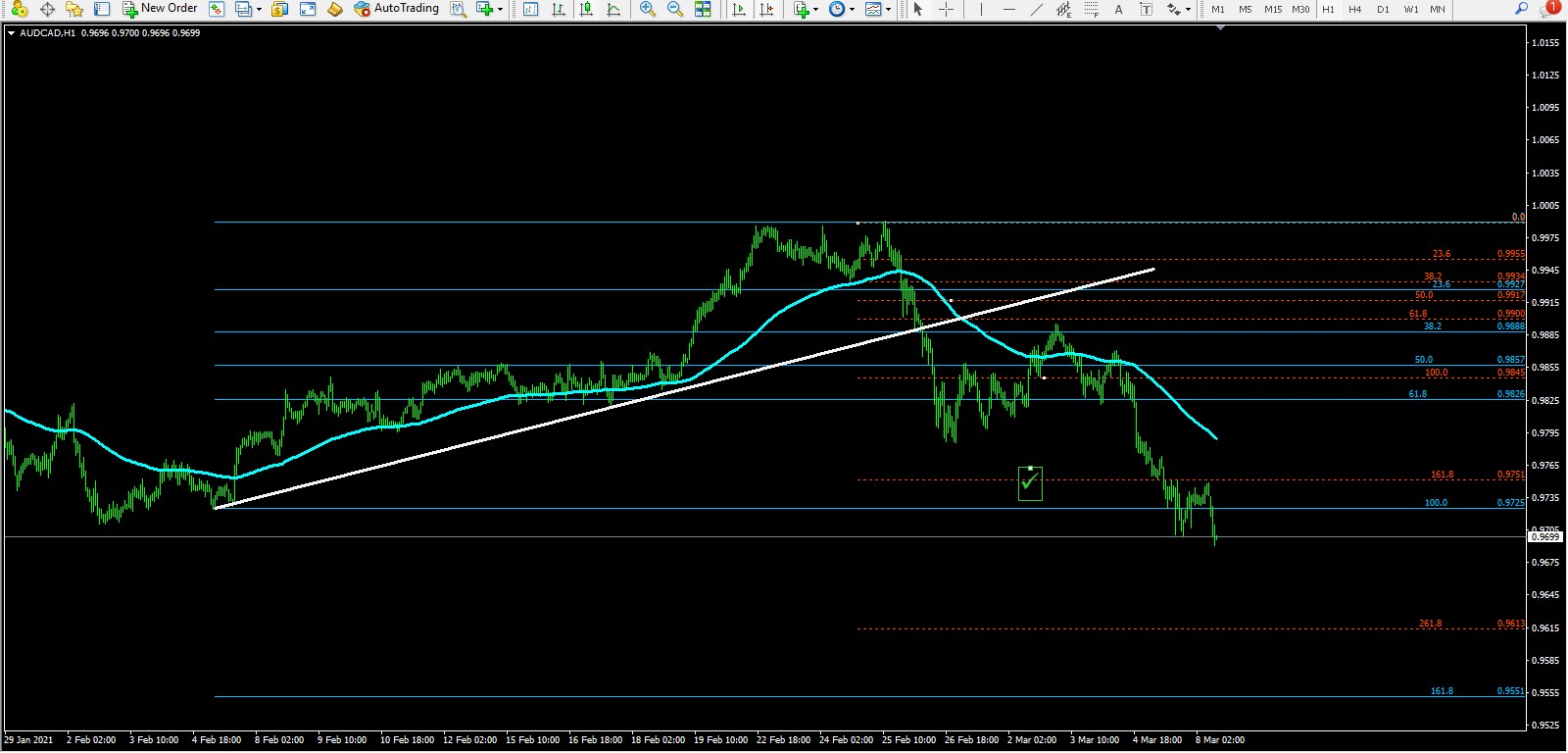Zoom out on the chart

pos(674,9)
